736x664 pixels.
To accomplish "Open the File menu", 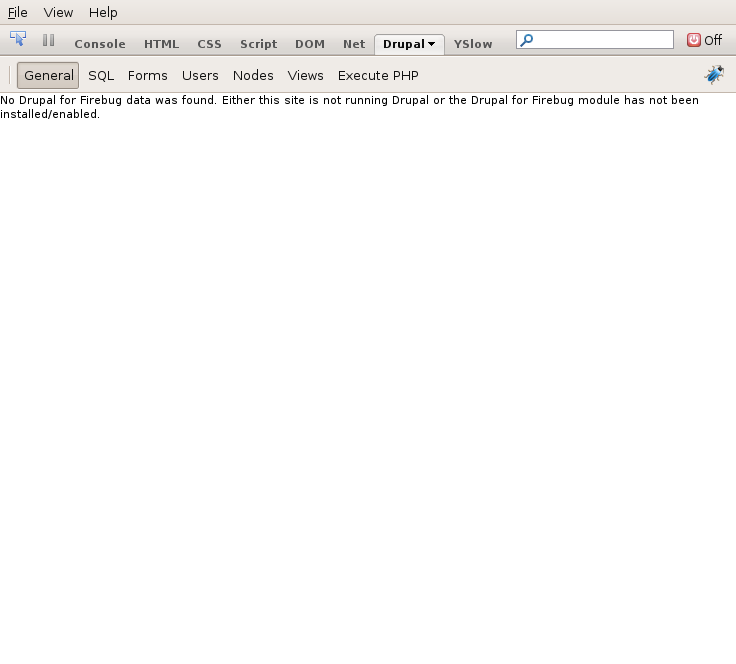I will tap(18, 13).
